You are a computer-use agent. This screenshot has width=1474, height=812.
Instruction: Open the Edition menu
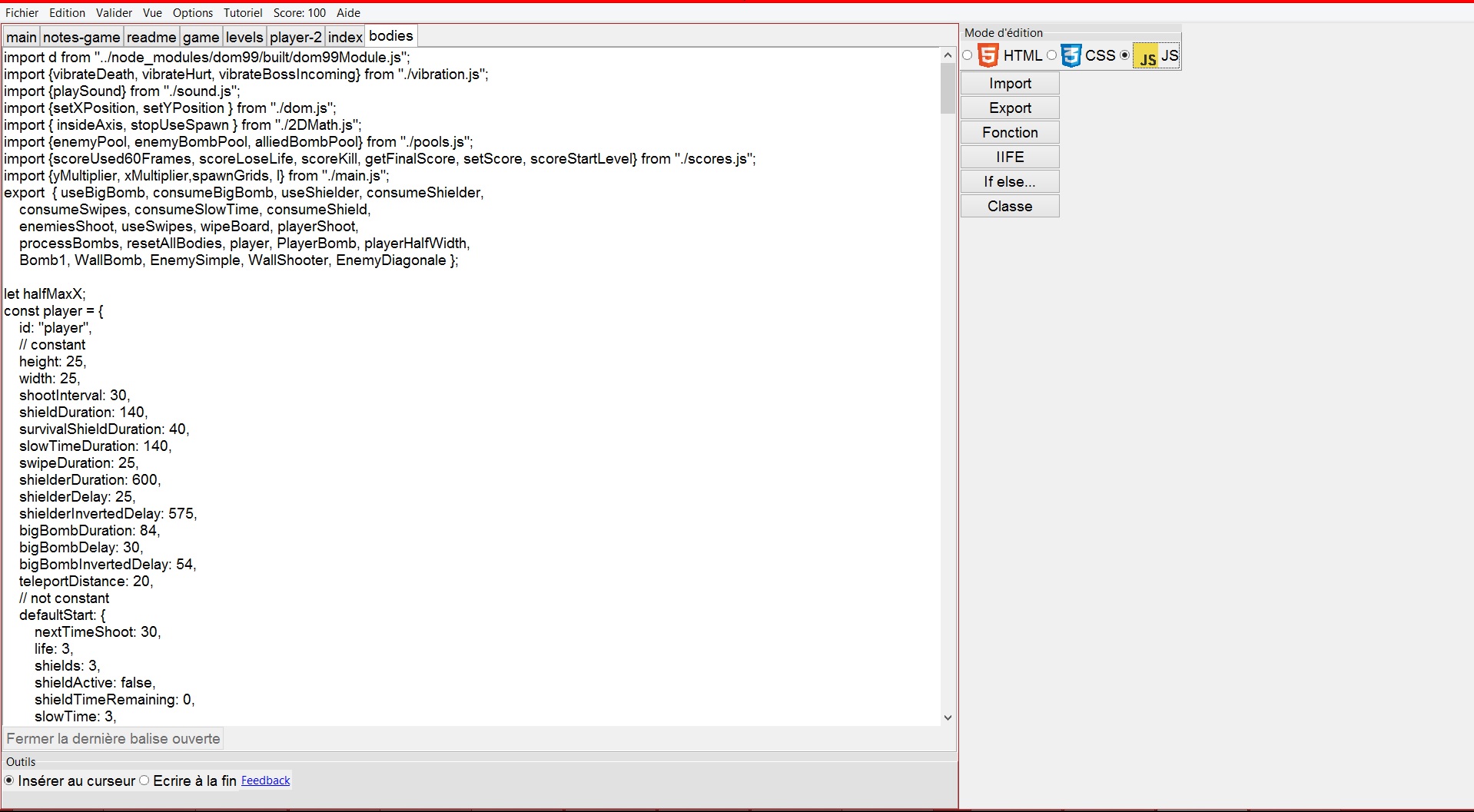coord(67,12)
